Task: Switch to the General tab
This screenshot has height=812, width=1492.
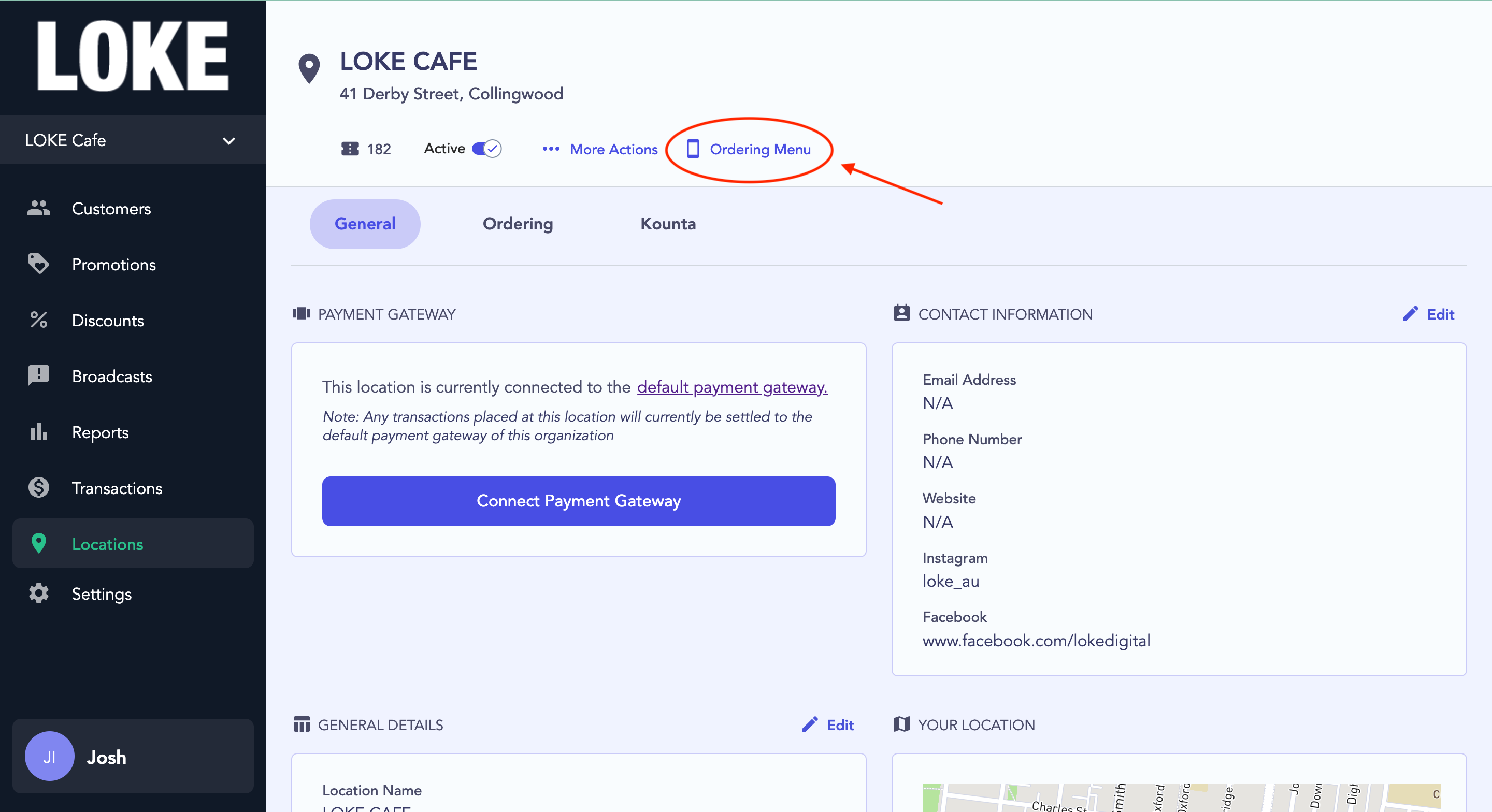Action: coord(365,224)
